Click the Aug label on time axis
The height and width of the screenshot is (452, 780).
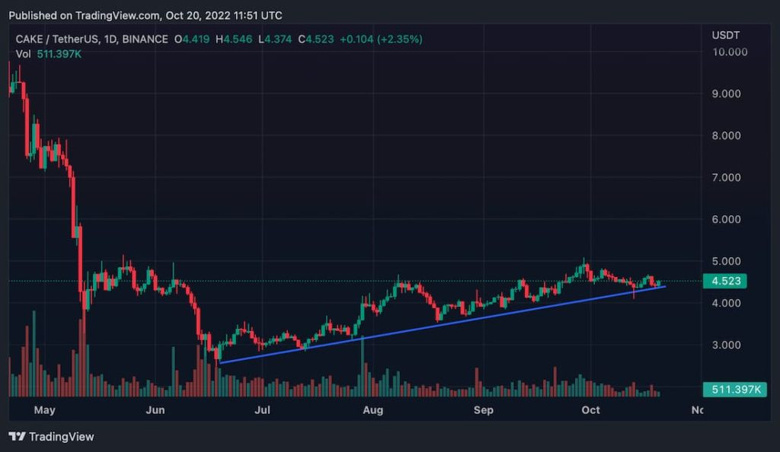click(x=373, y=409)
